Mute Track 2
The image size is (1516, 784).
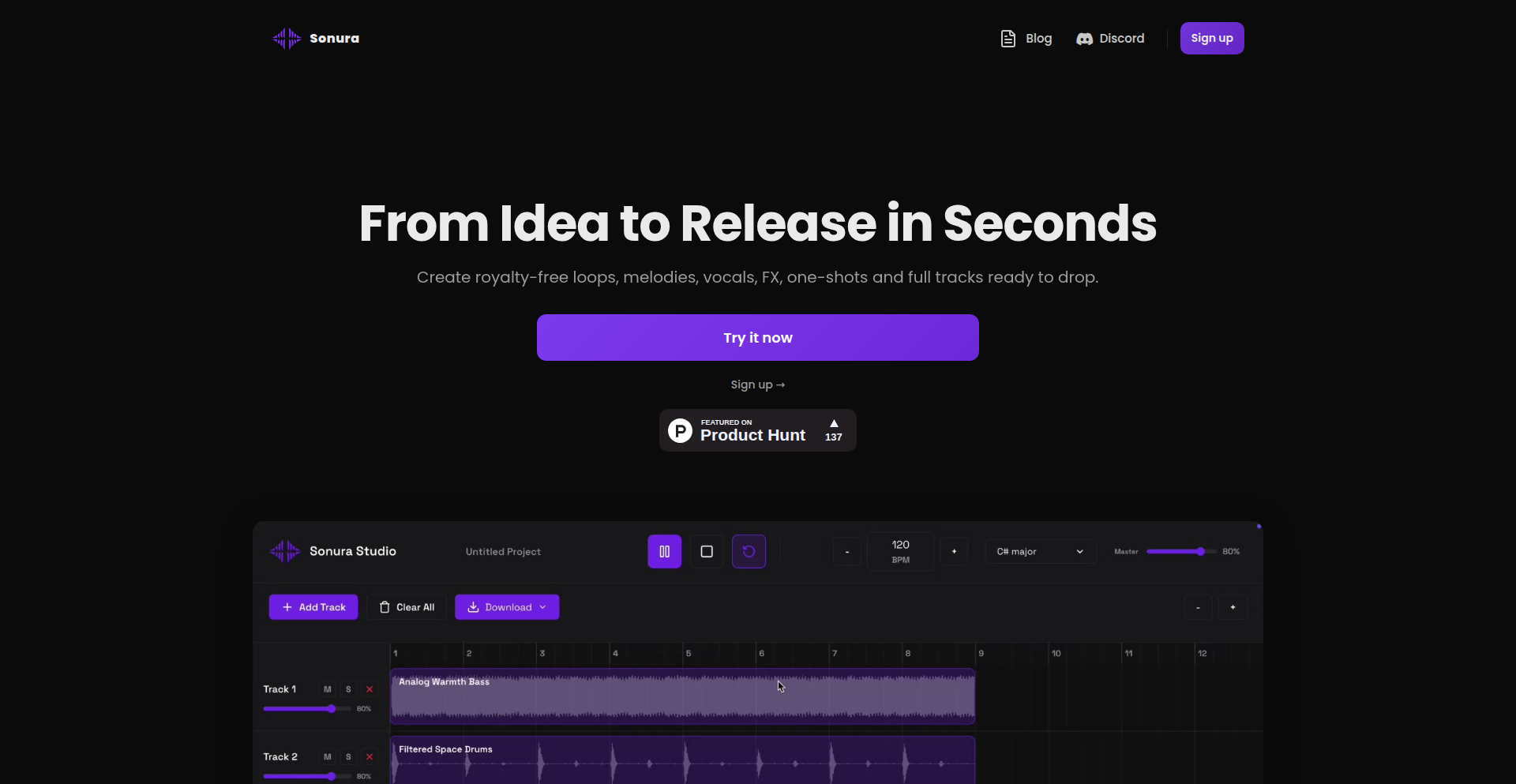(x=328, y=756)
